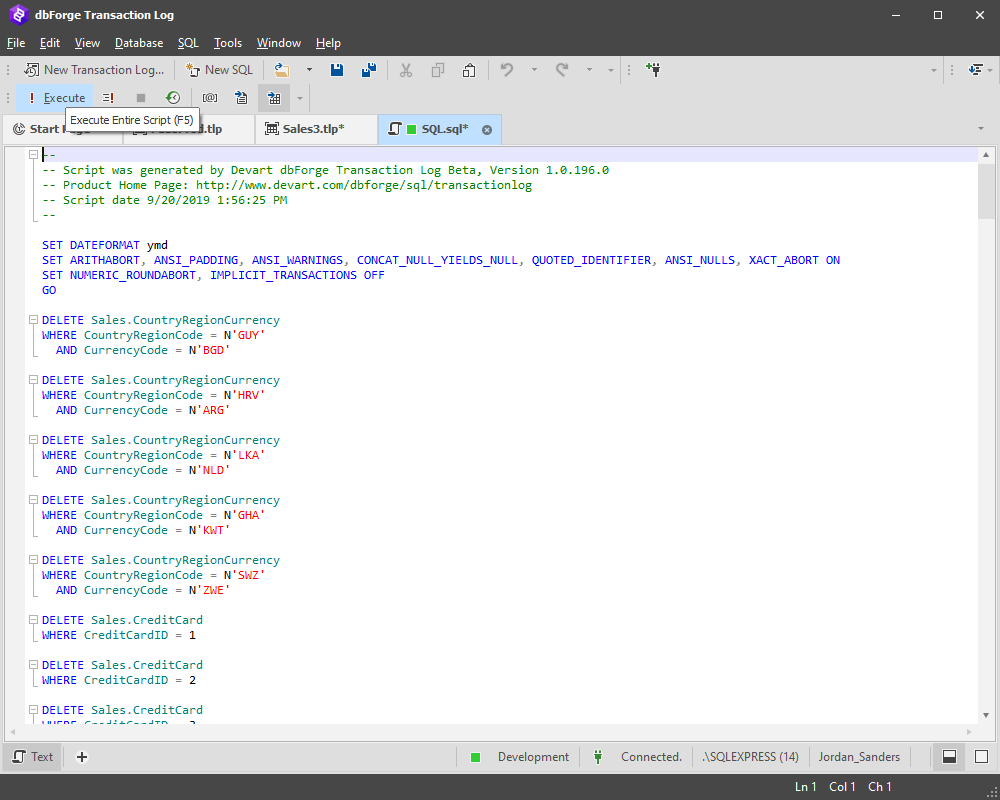Stop script execution

[x=141, y=98]
